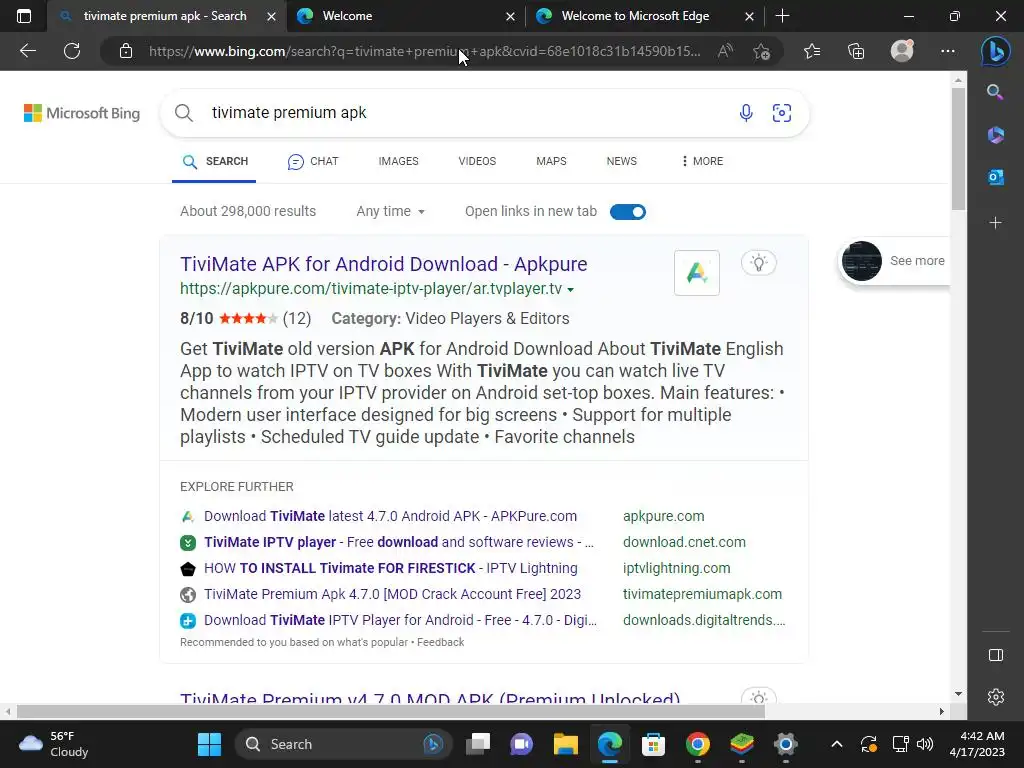1024x768 pixels.
Task: Select the NEWS search tab
Action: (x=621, y=161)
